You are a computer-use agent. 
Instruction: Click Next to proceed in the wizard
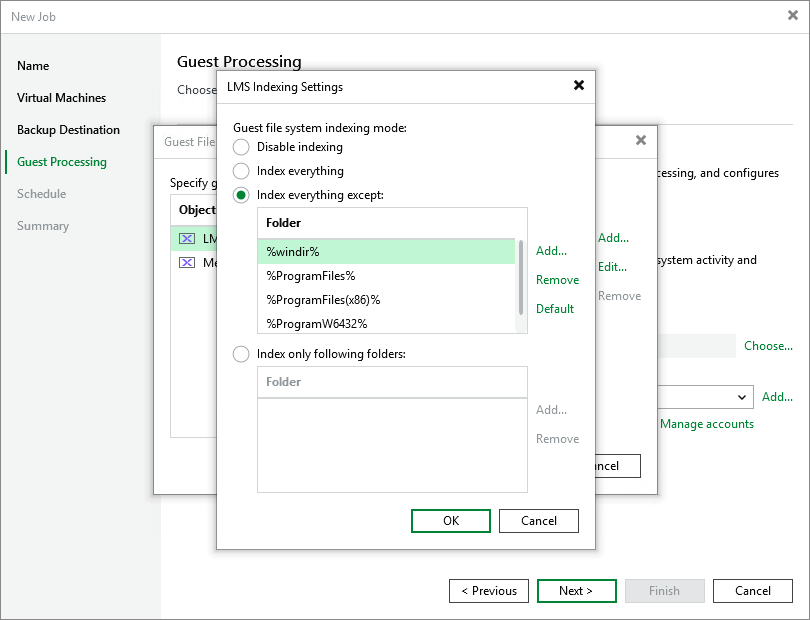click(576, 590)
